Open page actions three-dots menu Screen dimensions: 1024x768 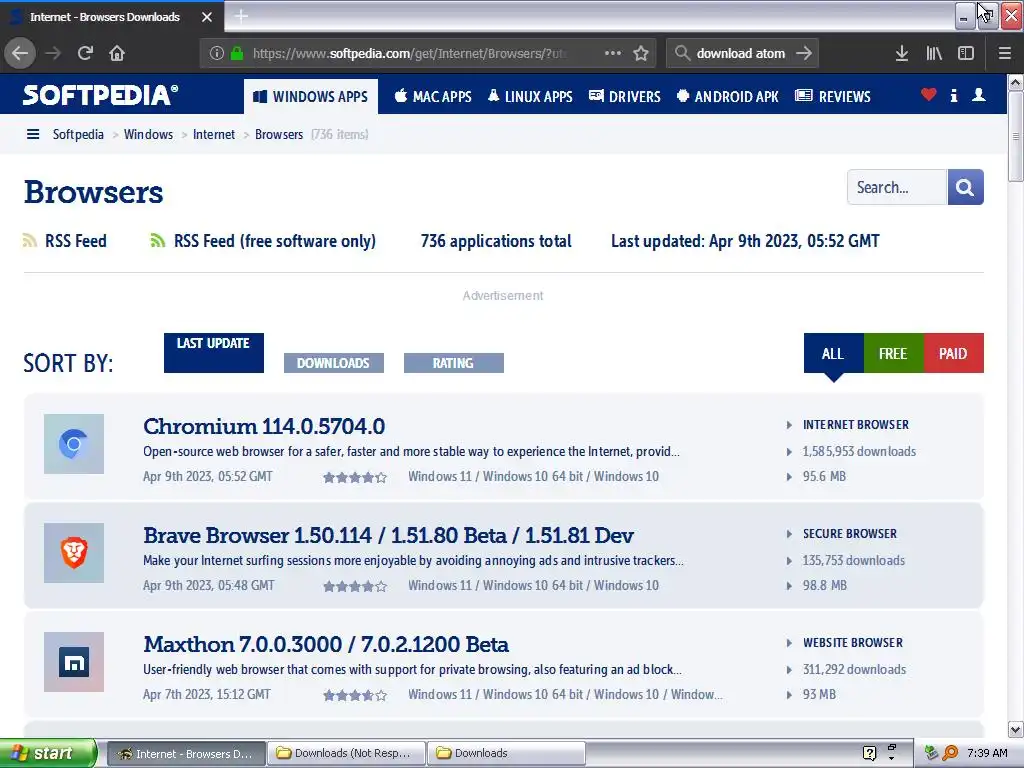[x=613, y=53]
